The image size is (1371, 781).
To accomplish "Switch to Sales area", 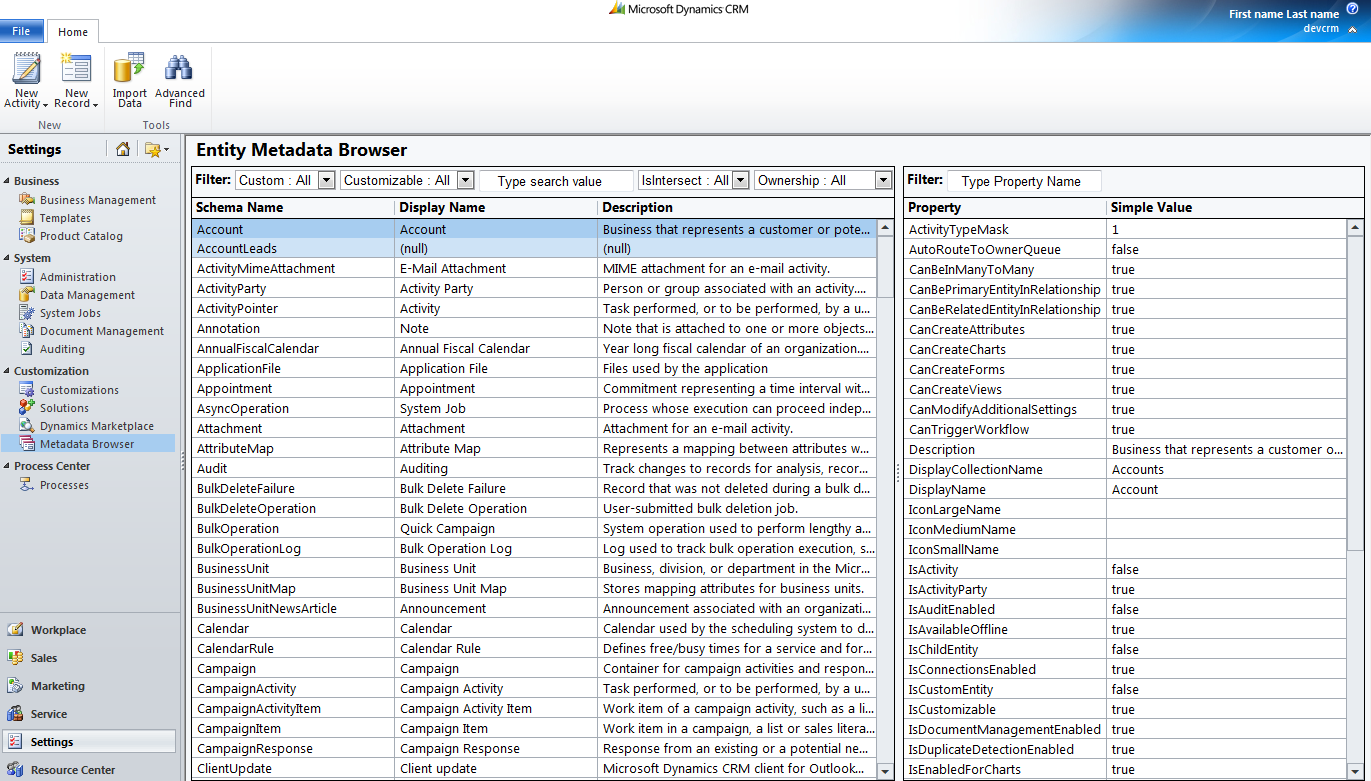I will [44, 658].
